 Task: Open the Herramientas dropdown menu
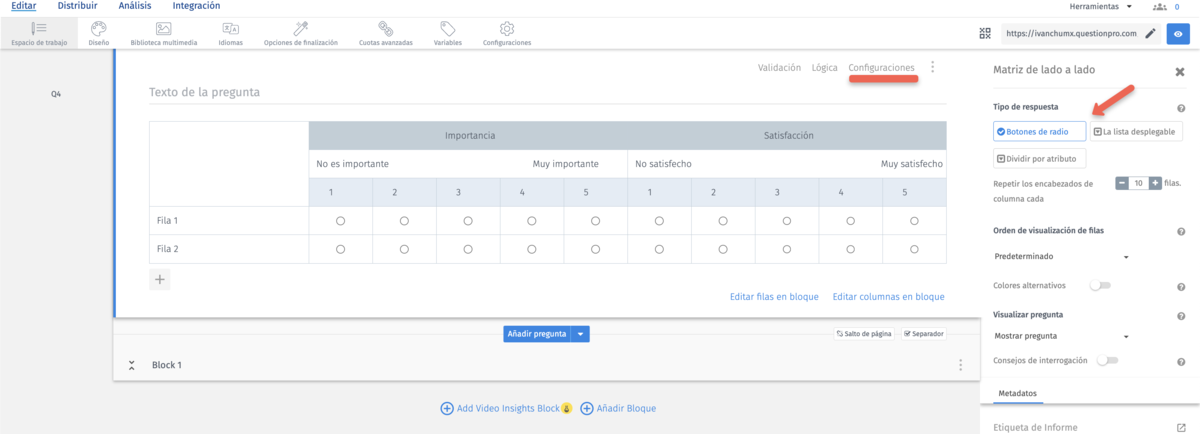click(x=1101, y=7)
